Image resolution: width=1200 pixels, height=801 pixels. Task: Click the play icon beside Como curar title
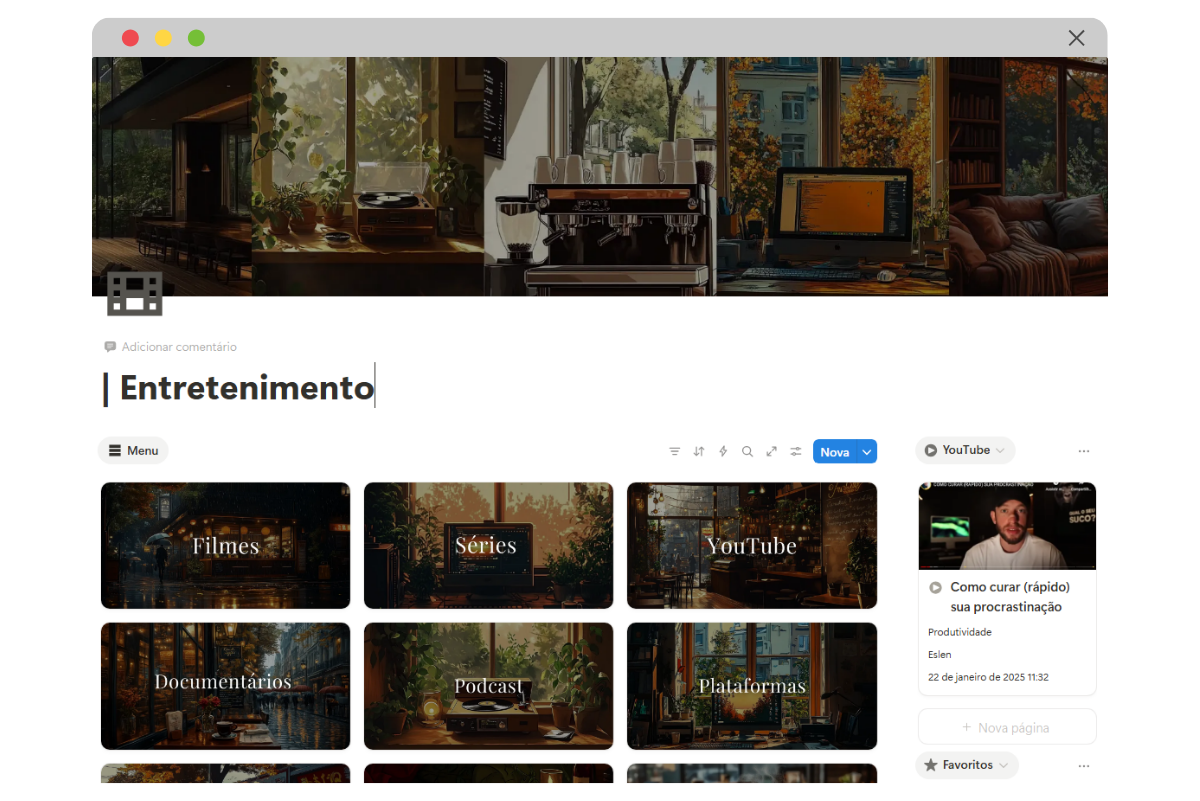coord(935,588)
